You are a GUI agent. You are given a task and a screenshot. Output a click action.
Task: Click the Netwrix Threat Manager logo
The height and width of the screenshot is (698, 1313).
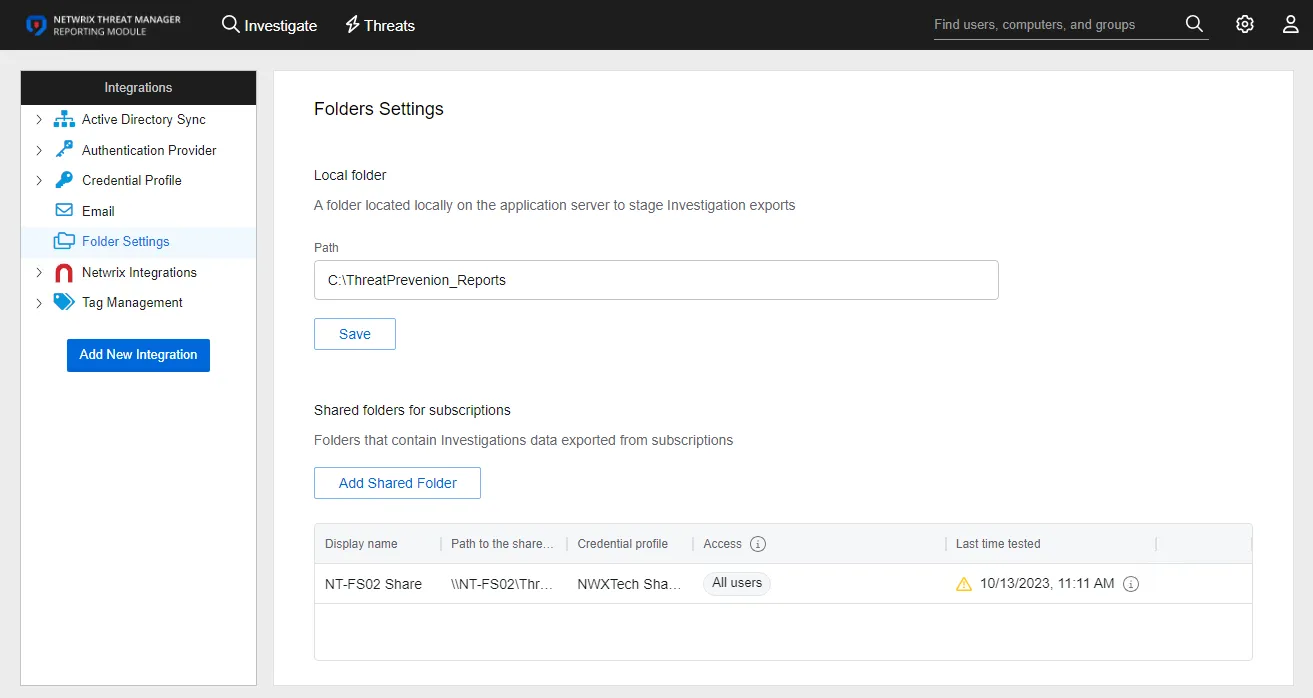click(103, 25)
